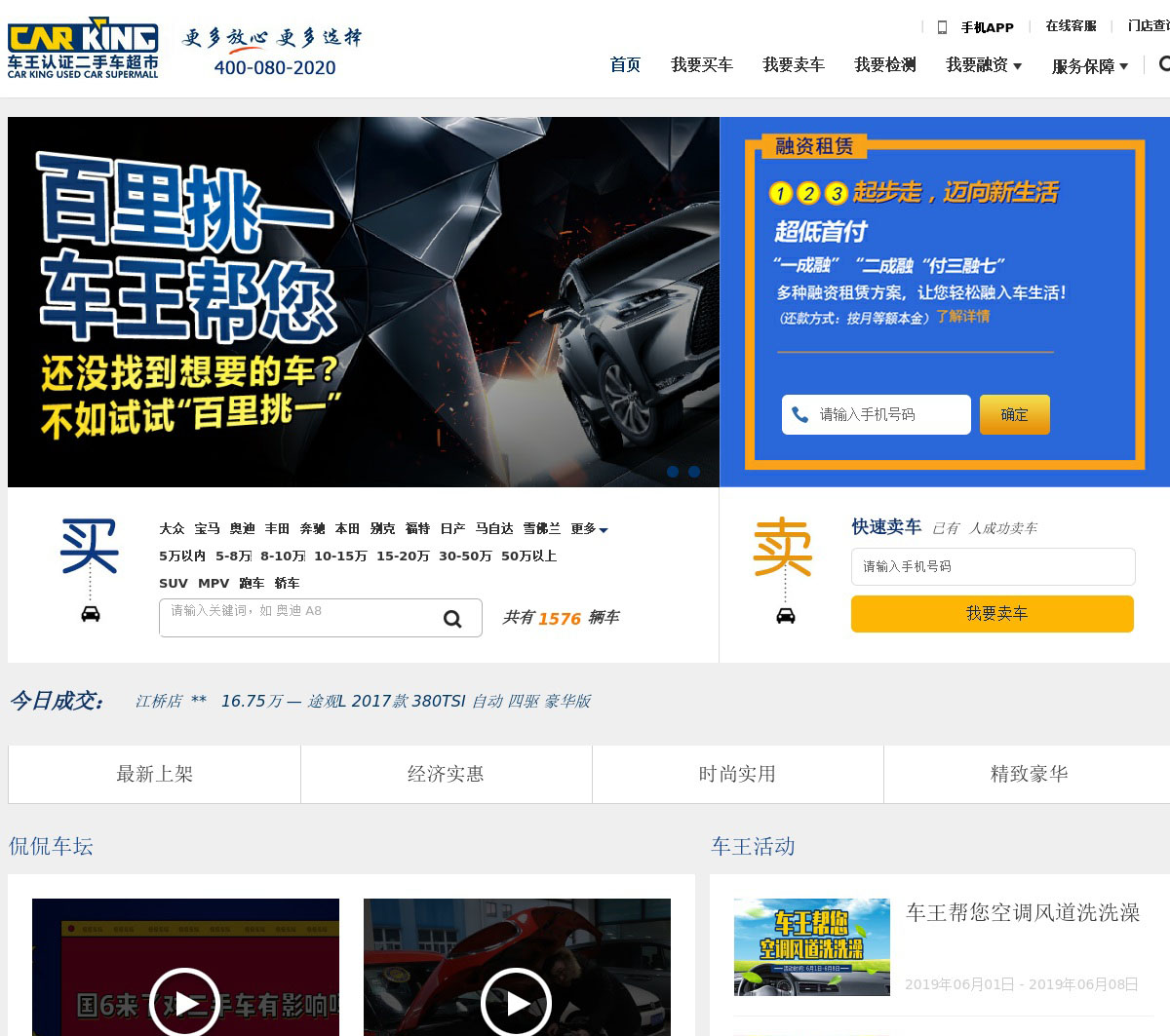Click the Car King logo
Image resolution: width=1170 pixels, height=1036 pixels.
click(83, 48)
